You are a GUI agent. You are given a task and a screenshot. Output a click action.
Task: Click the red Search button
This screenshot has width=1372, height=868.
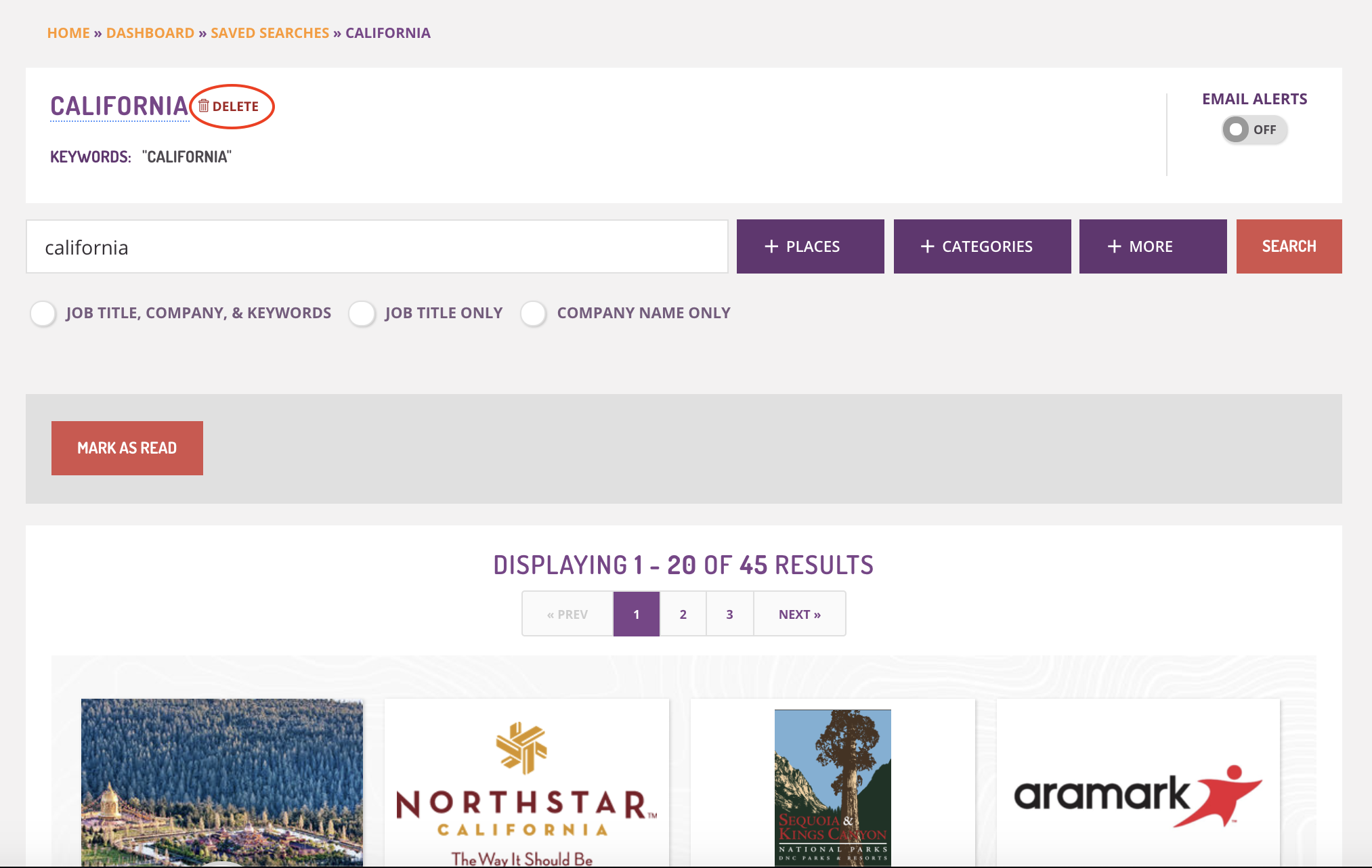pyautogui.click(x=1289, y=246)
